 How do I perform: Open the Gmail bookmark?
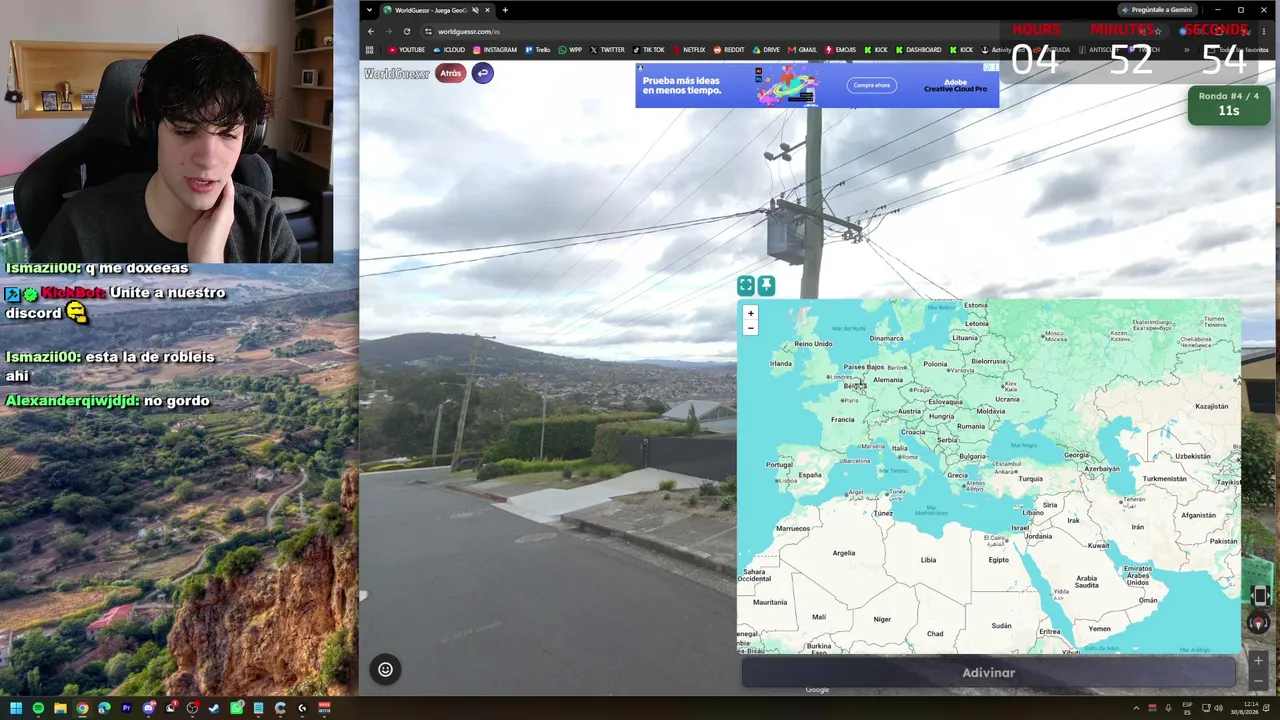(803, 50)
